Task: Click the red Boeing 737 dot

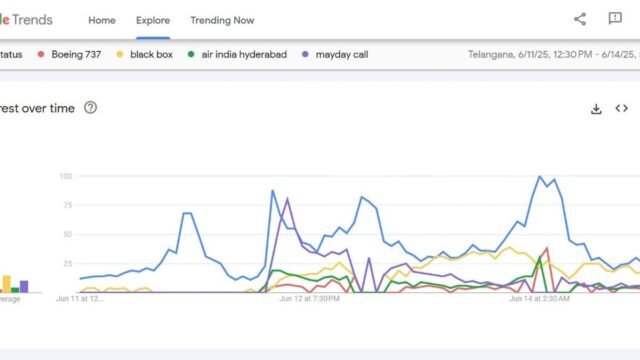Action: click(41, 54)
